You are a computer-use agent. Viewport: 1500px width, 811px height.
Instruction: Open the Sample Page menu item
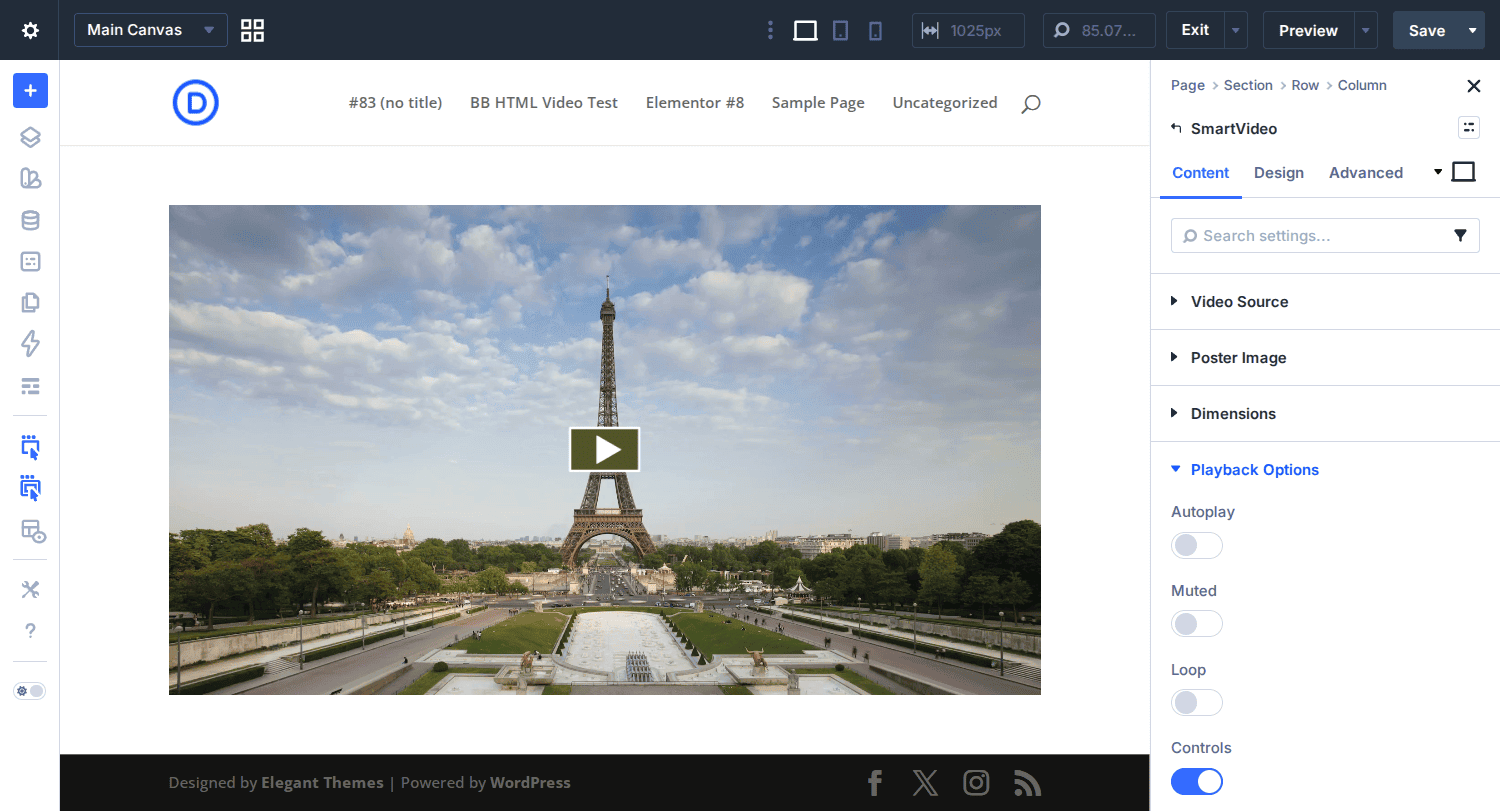(818, 103)
